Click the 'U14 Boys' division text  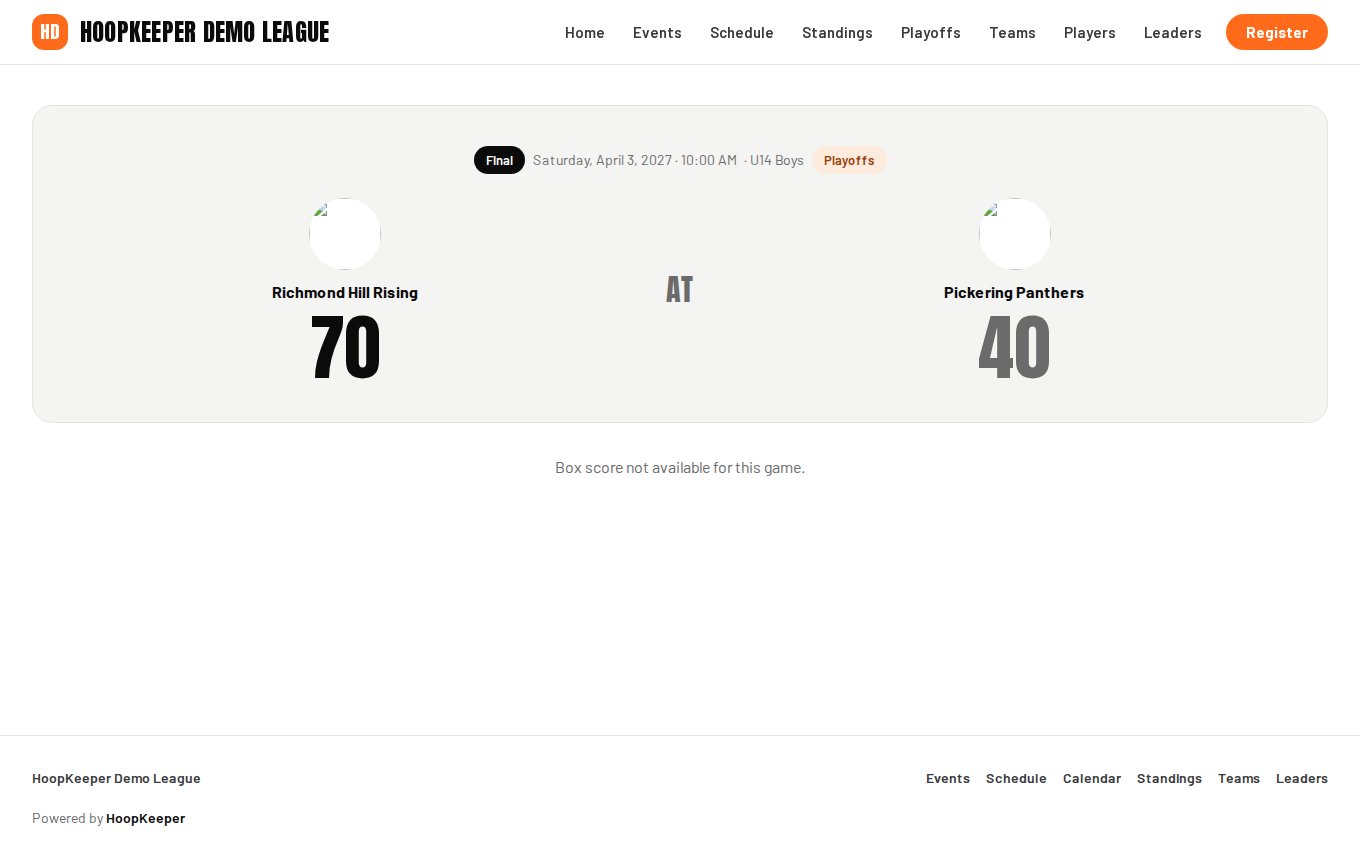point(777,160)
